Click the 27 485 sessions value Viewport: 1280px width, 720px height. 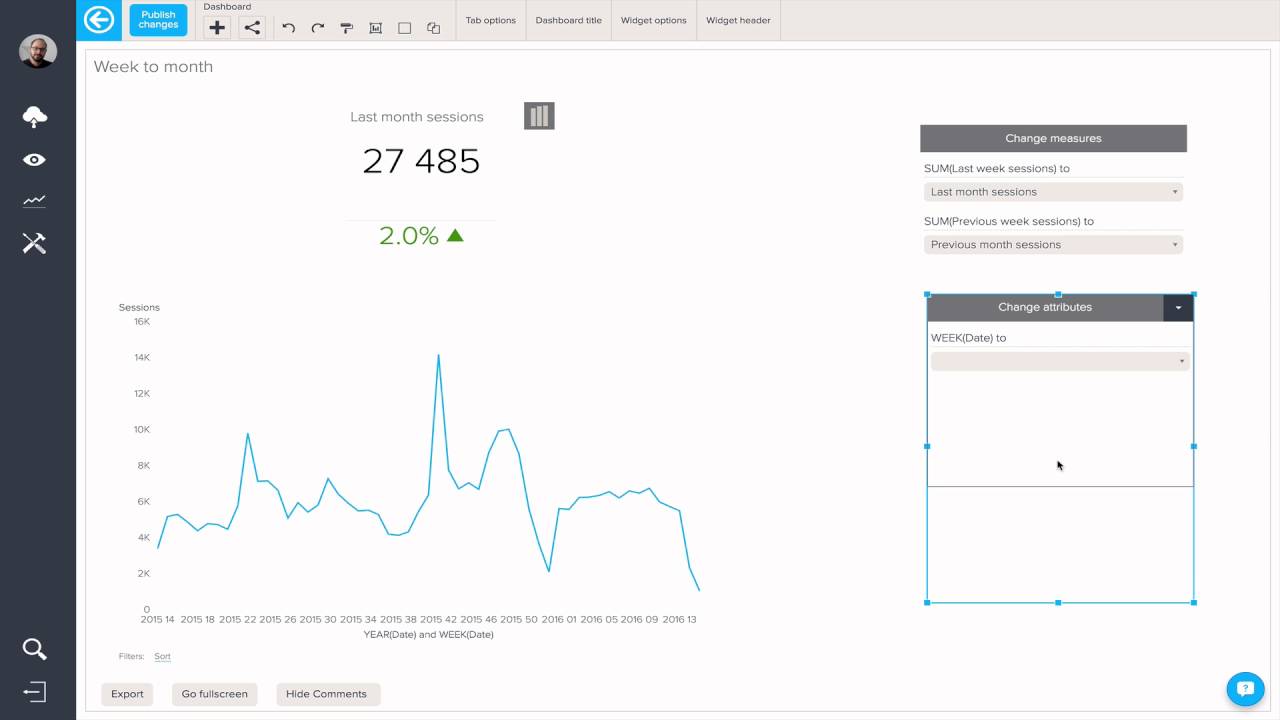tap(421, 161)
